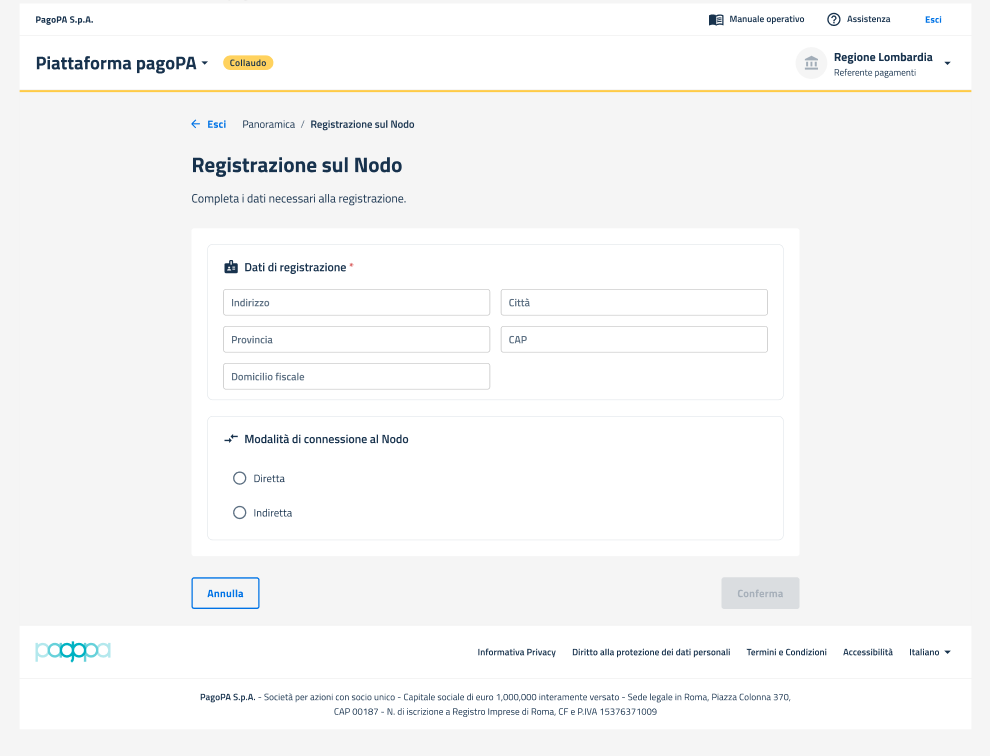
Task: Click the pagoPA logo in the footer
Action: coord(73,652)
